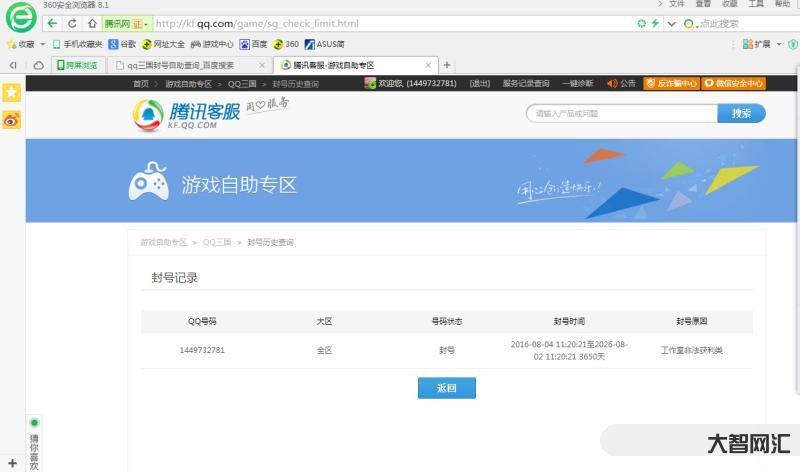Reload the page with the refresh icon
The width and height of the screenshot is (800, 472).
[x=72, y=23]
